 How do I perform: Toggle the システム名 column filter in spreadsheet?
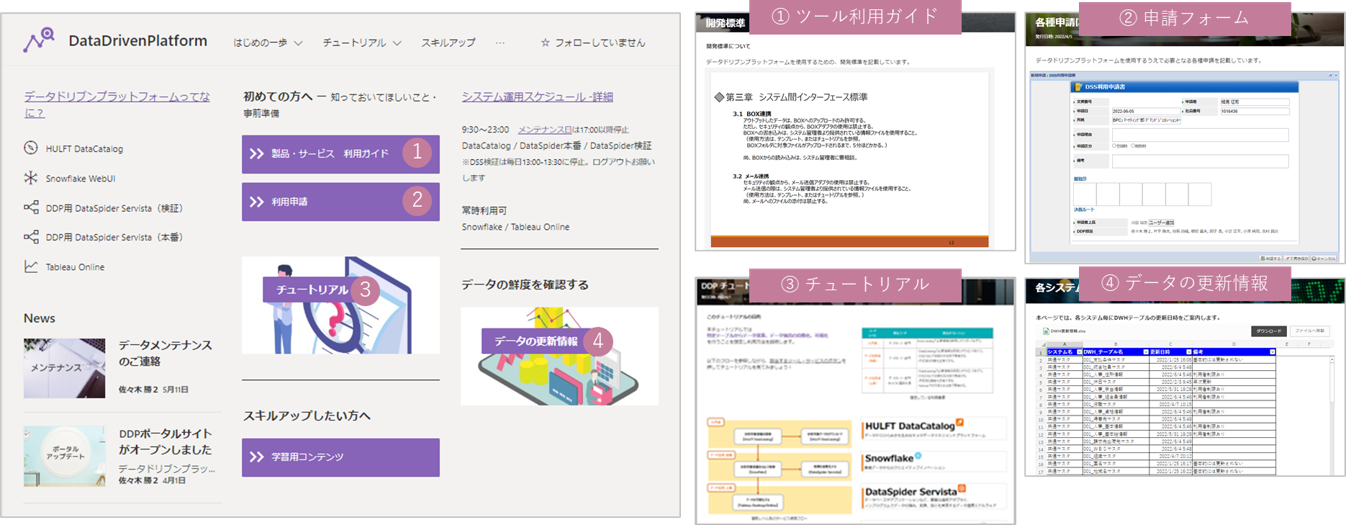coord(1078,352)
